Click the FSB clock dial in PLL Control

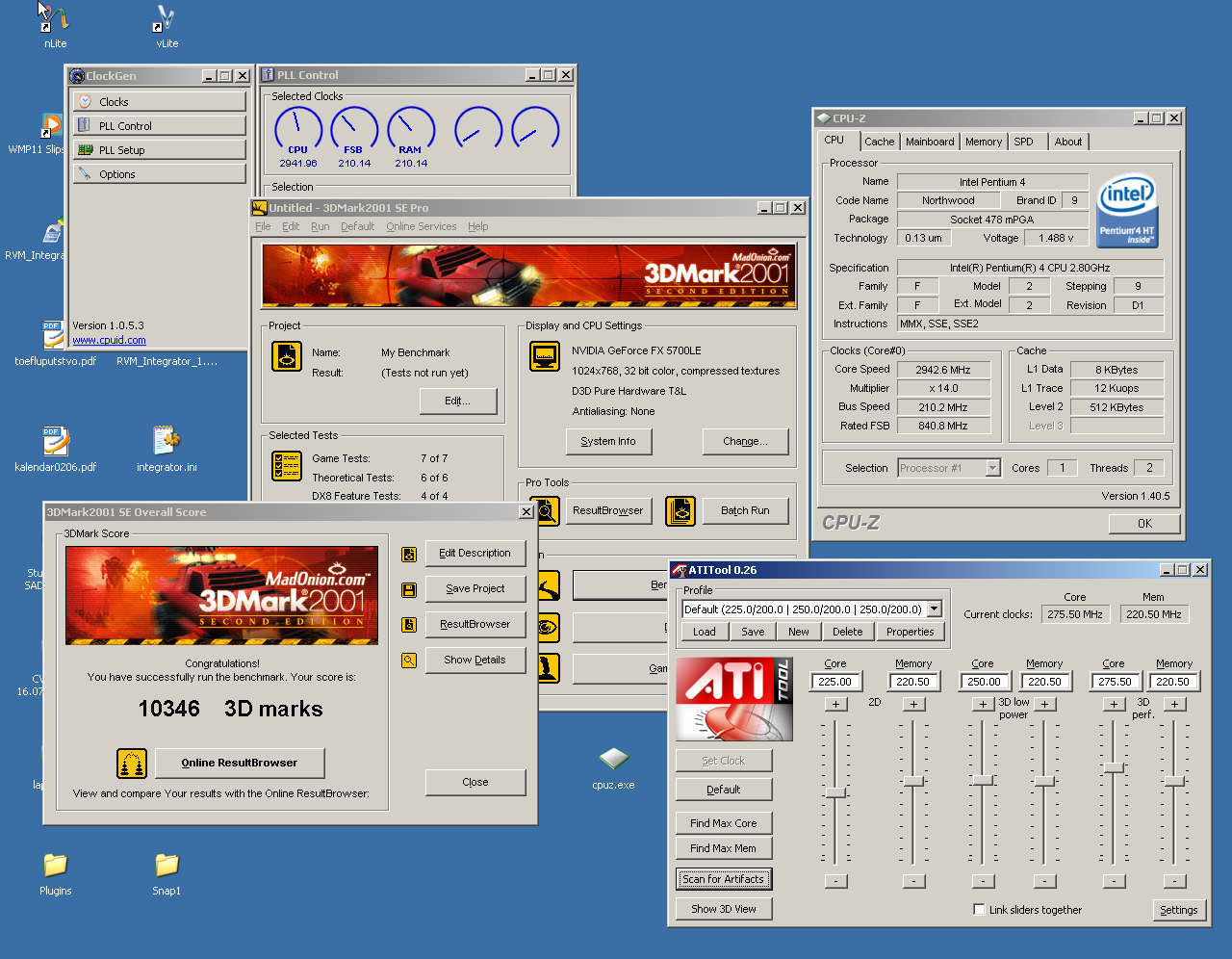pyautogui.click(x=354, y=130)
